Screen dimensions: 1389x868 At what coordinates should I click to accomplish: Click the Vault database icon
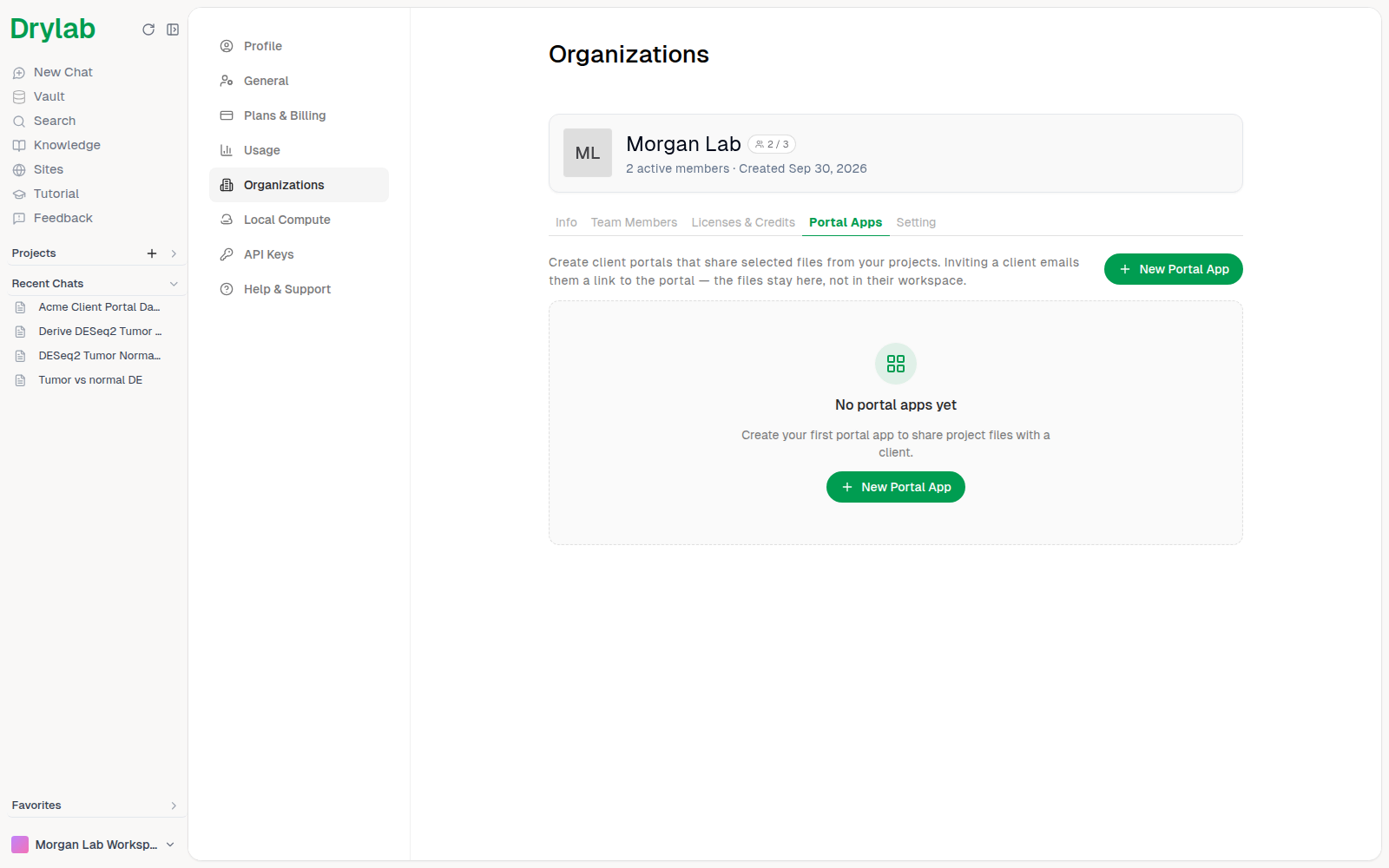(x=19, y=97)
